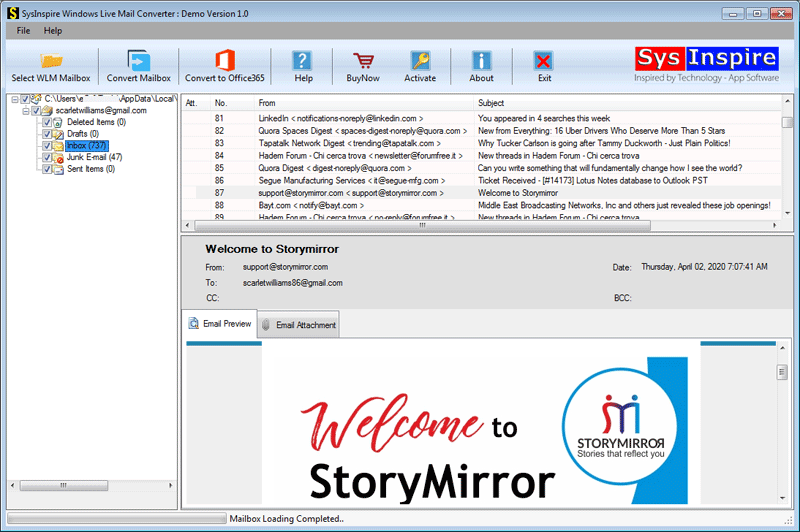Select the Junk E-mail (47) folder
The width and height of the screenshot is (800, 532).
tap(94, 158)
